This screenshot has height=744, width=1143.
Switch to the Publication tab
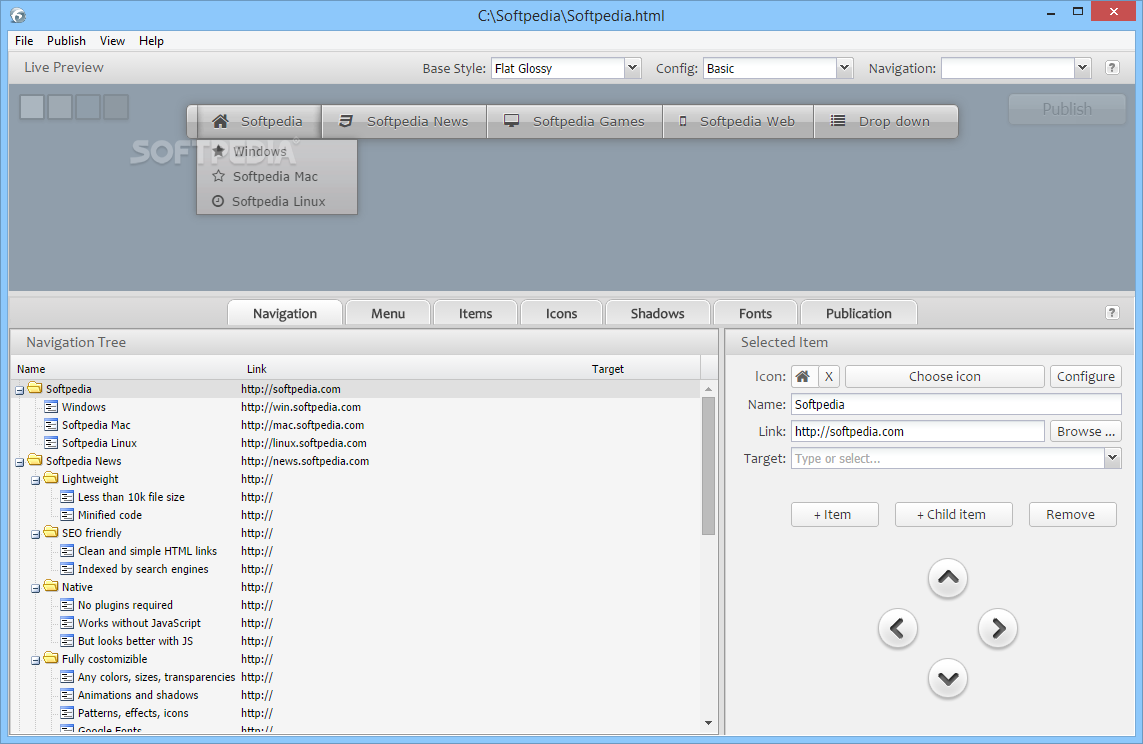coord(859,313)
